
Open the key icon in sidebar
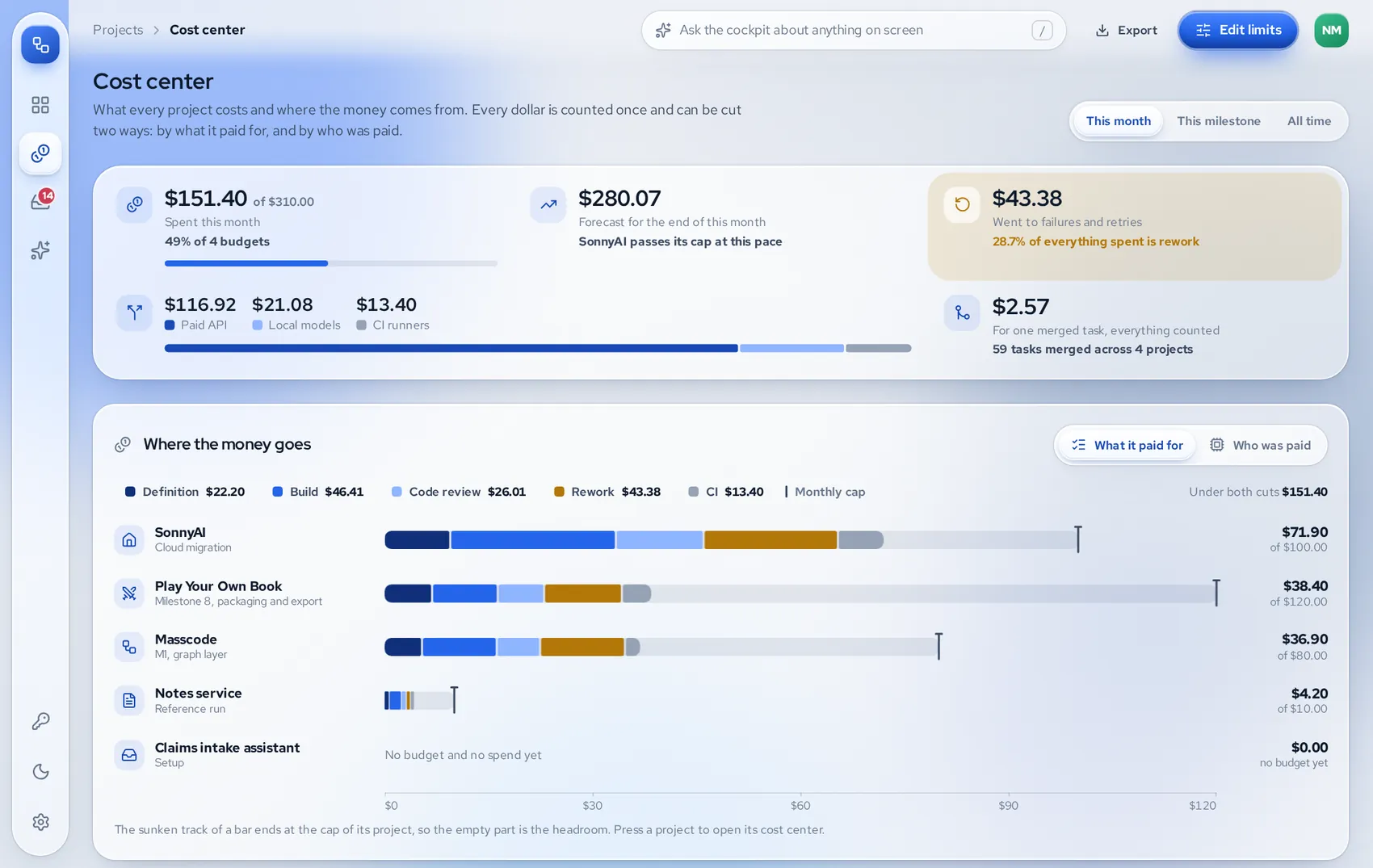click(40, 721)
